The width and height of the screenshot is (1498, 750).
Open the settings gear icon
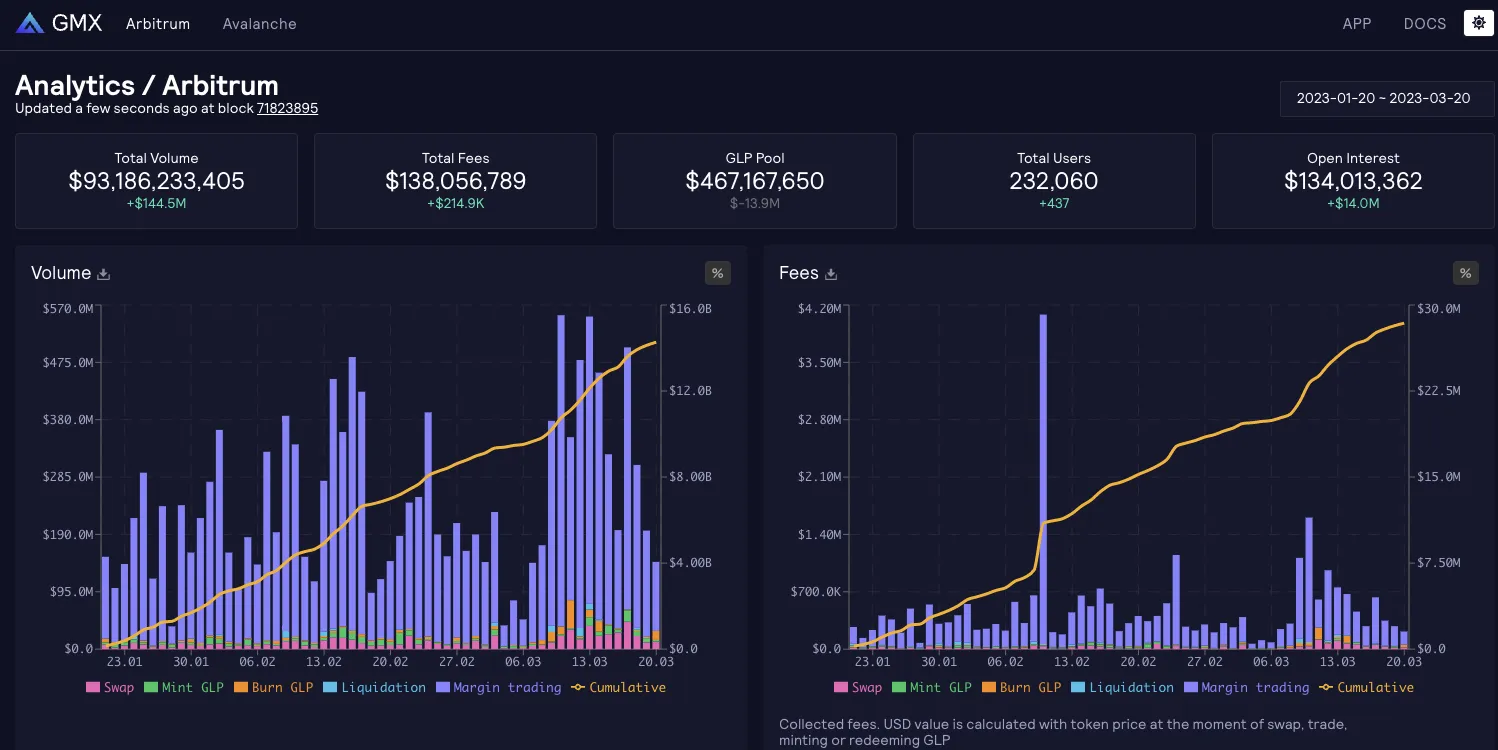click(x=1478, y=22)
